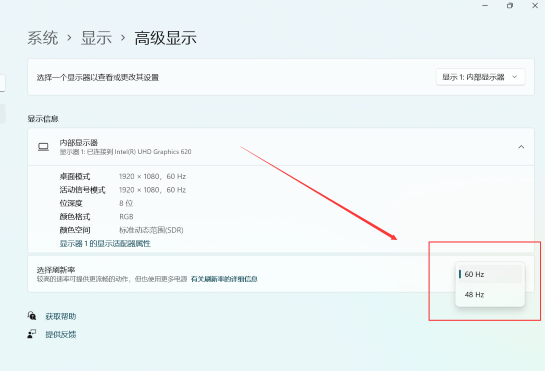Click the 提供反馈 feedback person icon
Screen dimensions: 545x371
(x=32, y=334)
